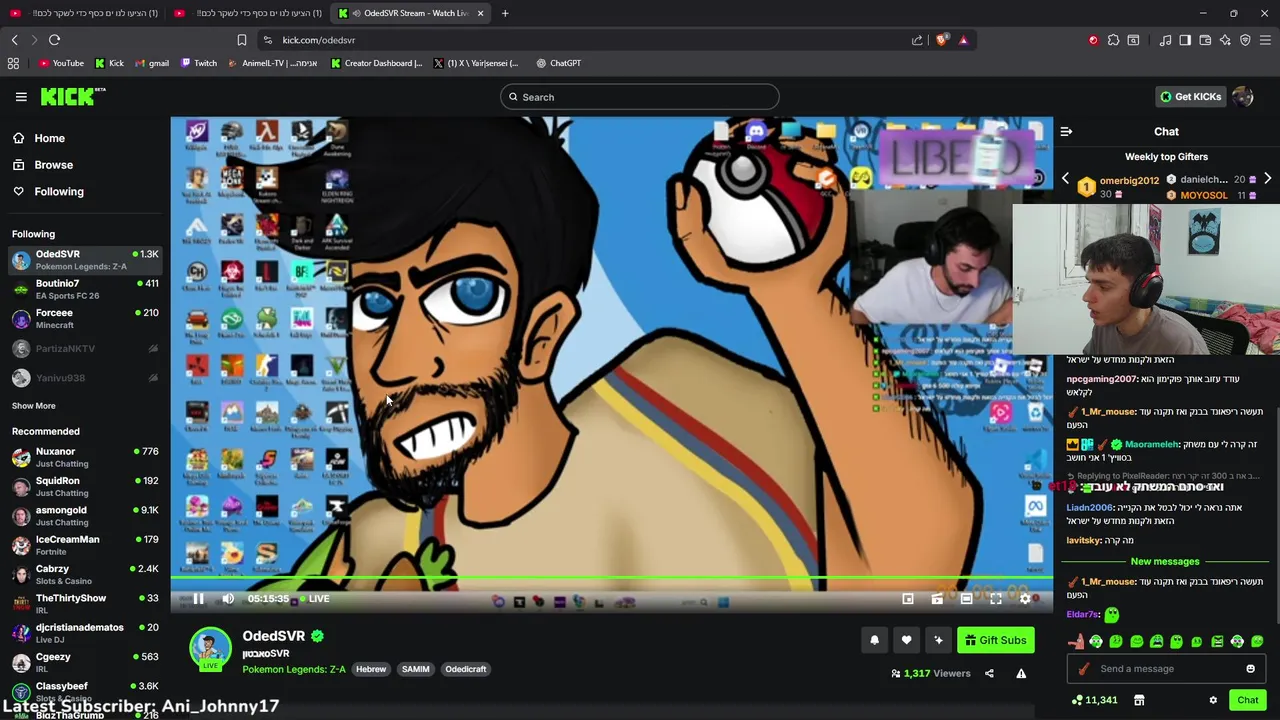This screenshot has width=1280, height=720.
Task: Open browser extensions puzzle icon
Action: (1113, 40)
